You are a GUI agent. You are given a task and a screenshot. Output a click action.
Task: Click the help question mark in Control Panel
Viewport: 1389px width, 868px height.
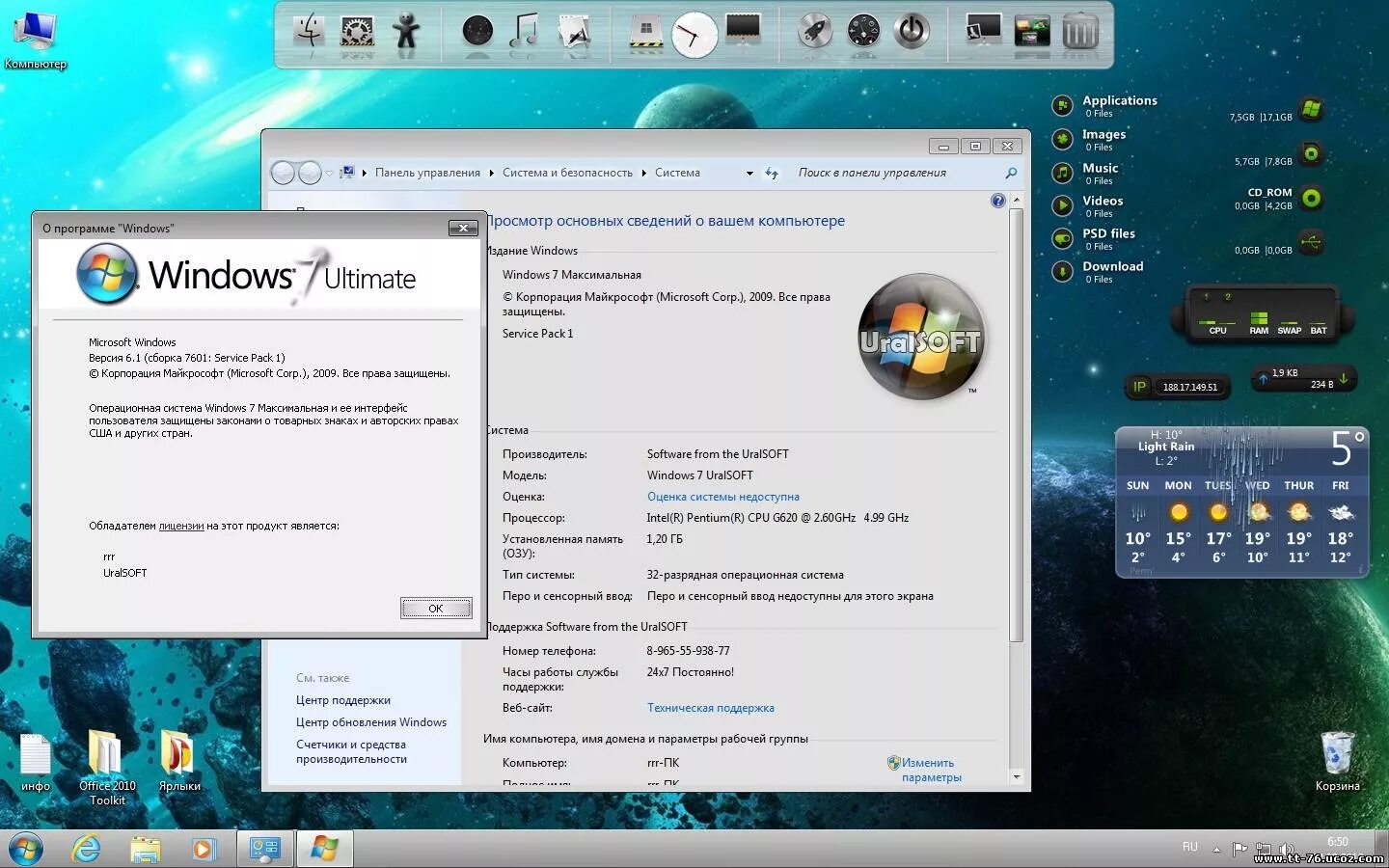tap(997, 201)
